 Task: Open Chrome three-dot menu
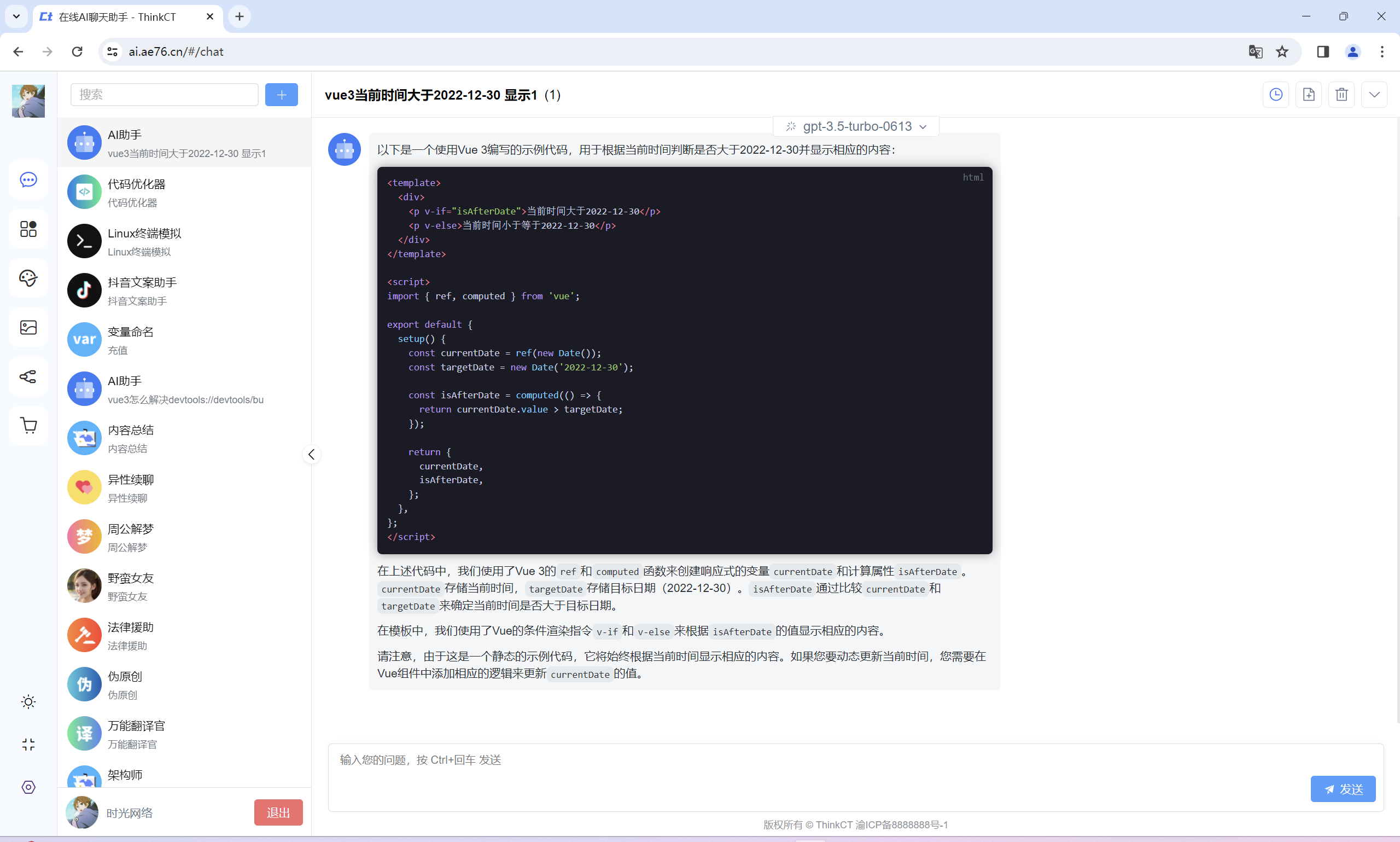tap(1382, 51)
